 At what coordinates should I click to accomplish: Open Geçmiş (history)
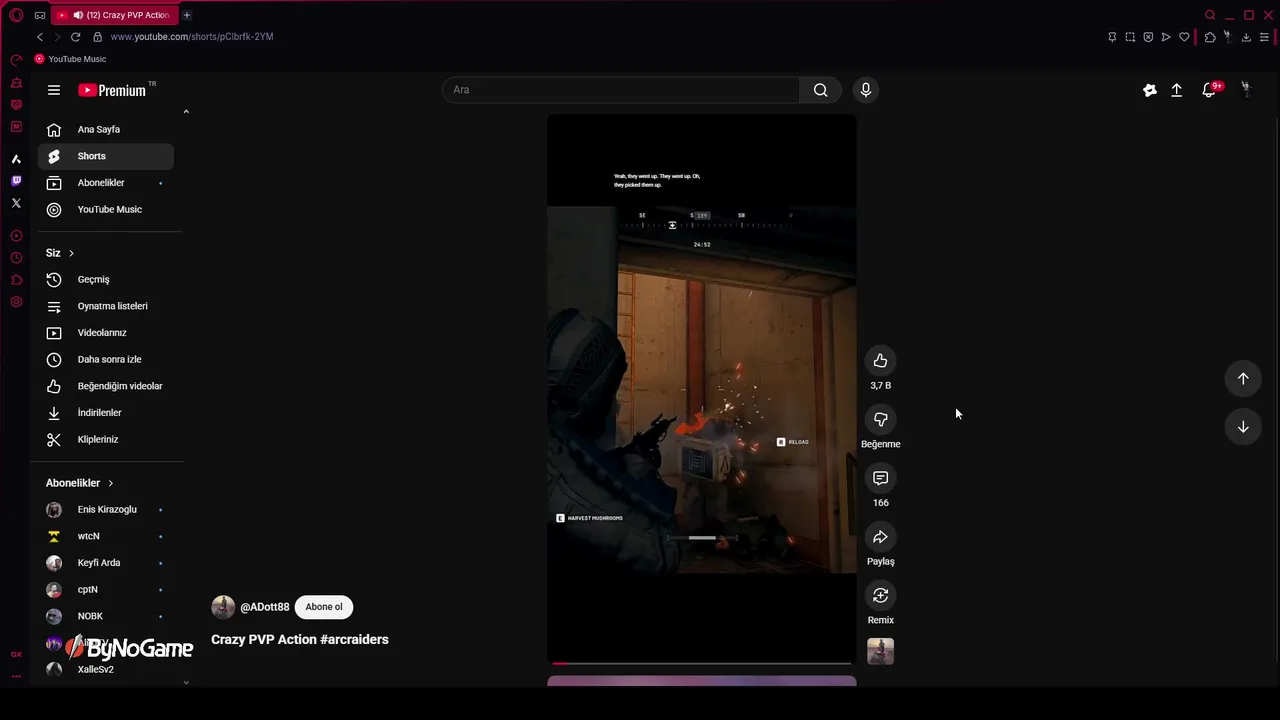coord(106,280)
